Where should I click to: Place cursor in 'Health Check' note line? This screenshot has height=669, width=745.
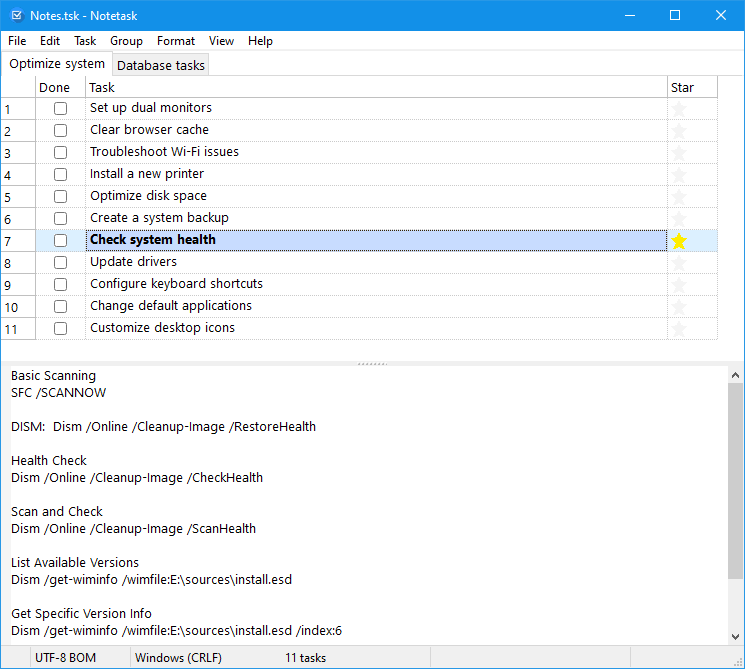pos(48,461)
